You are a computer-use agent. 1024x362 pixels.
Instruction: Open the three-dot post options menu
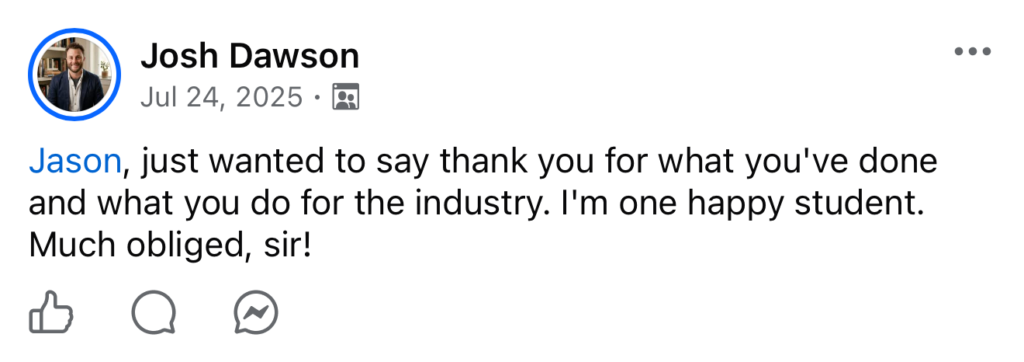[x=972, y=51]
